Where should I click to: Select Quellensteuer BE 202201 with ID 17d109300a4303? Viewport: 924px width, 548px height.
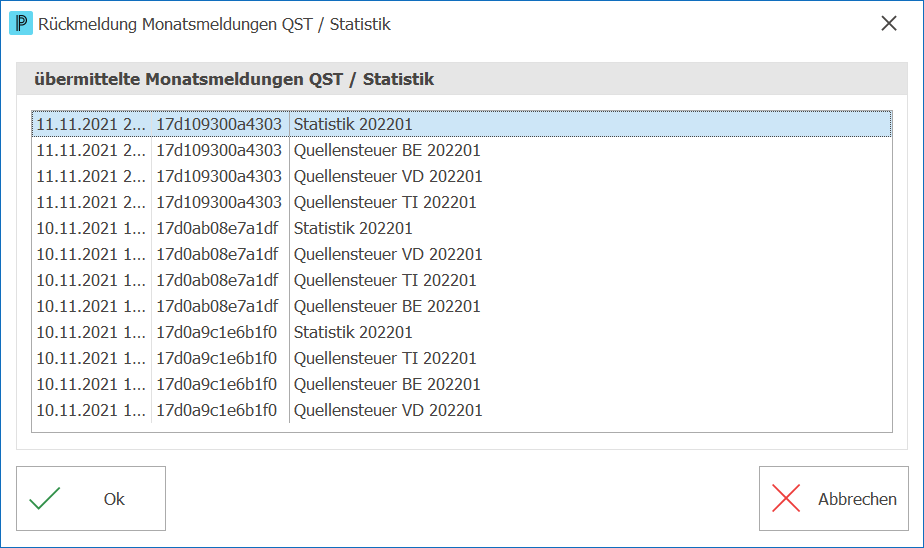[x=461, y=150]
